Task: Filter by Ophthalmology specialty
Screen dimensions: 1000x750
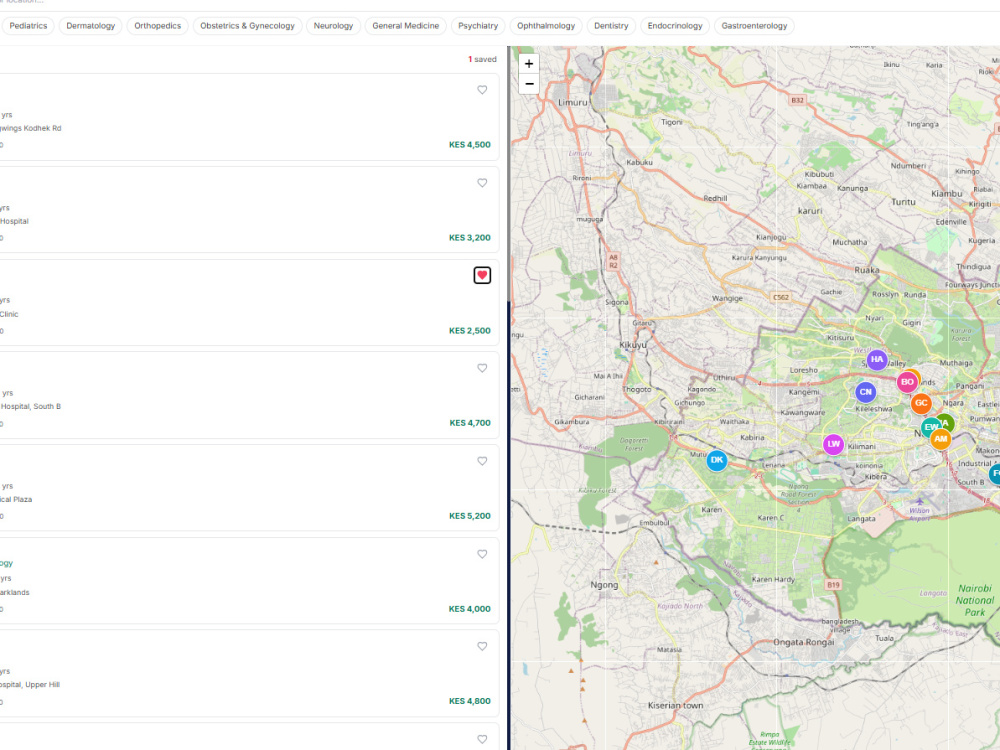Action: (546, 26)
